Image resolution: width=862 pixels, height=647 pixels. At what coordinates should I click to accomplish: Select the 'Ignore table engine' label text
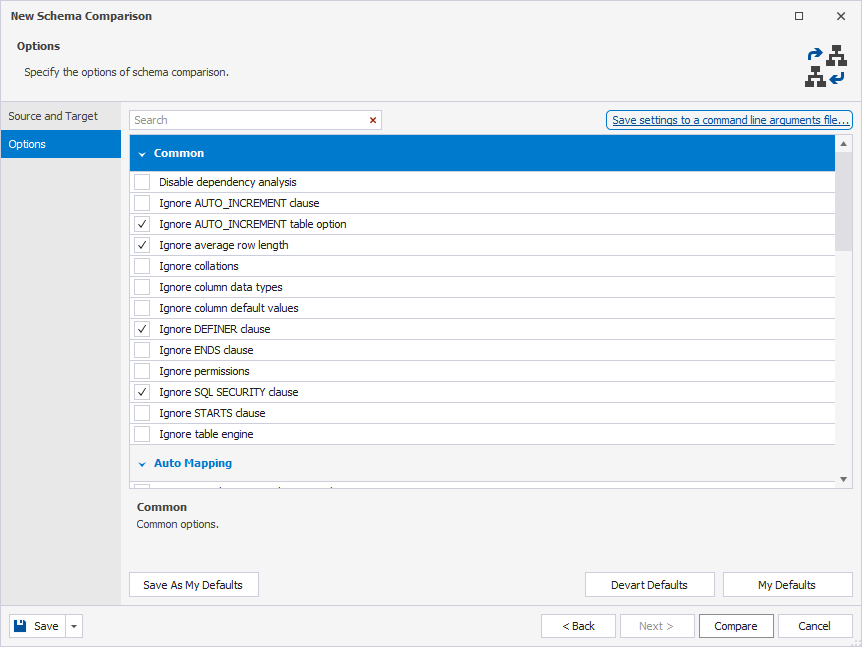[206, 434]
